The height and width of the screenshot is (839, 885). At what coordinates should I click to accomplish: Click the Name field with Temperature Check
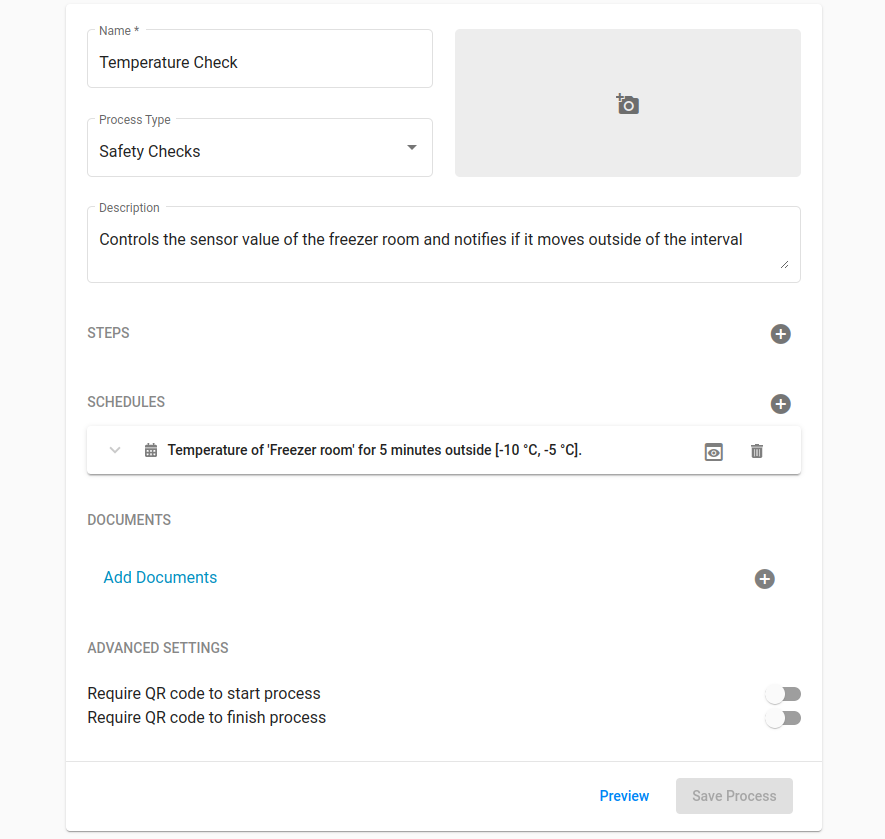pos(260,63)
